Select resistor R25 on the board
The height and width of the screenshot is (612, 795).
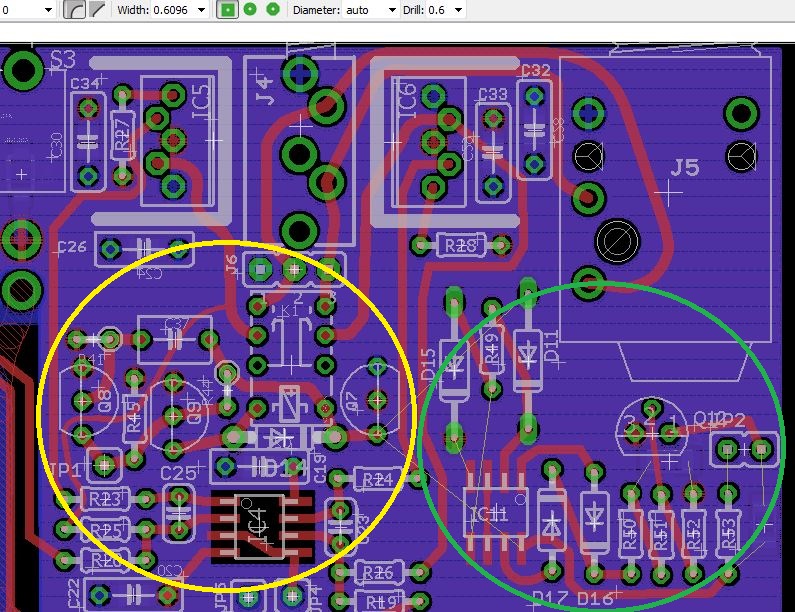(105, 530)
